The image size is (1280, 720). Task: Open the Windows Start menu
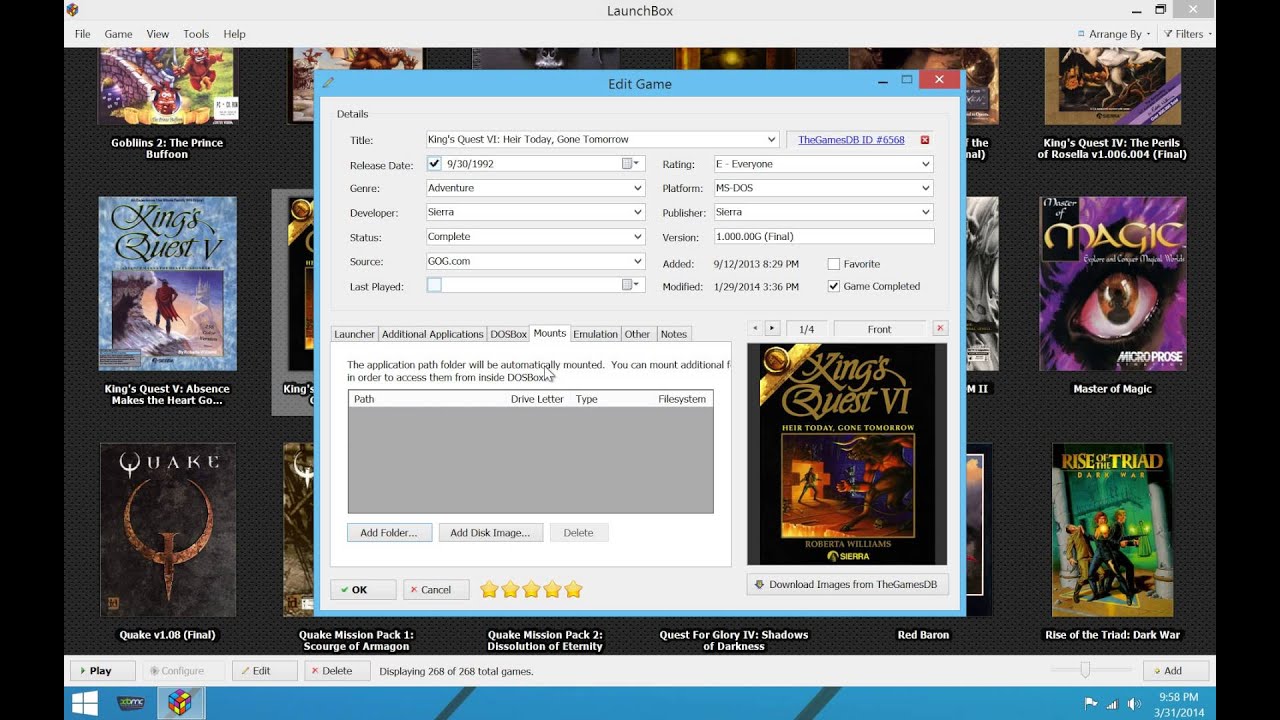click(86, 703)
